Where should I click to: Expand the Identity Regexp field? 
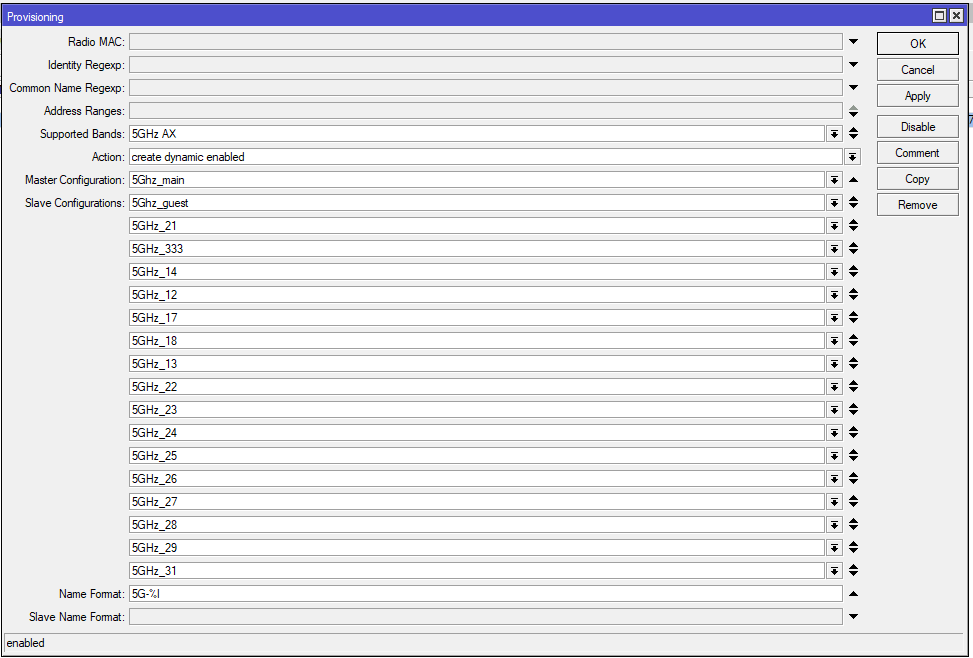point(853,65)
